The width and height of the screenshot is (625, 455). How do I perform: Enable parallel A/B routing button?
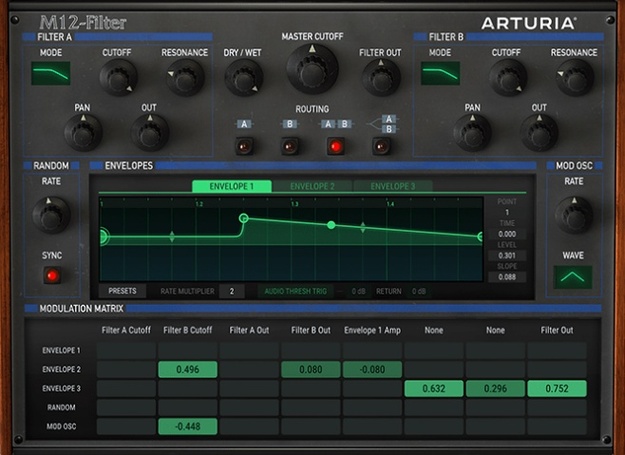[381, 147]
